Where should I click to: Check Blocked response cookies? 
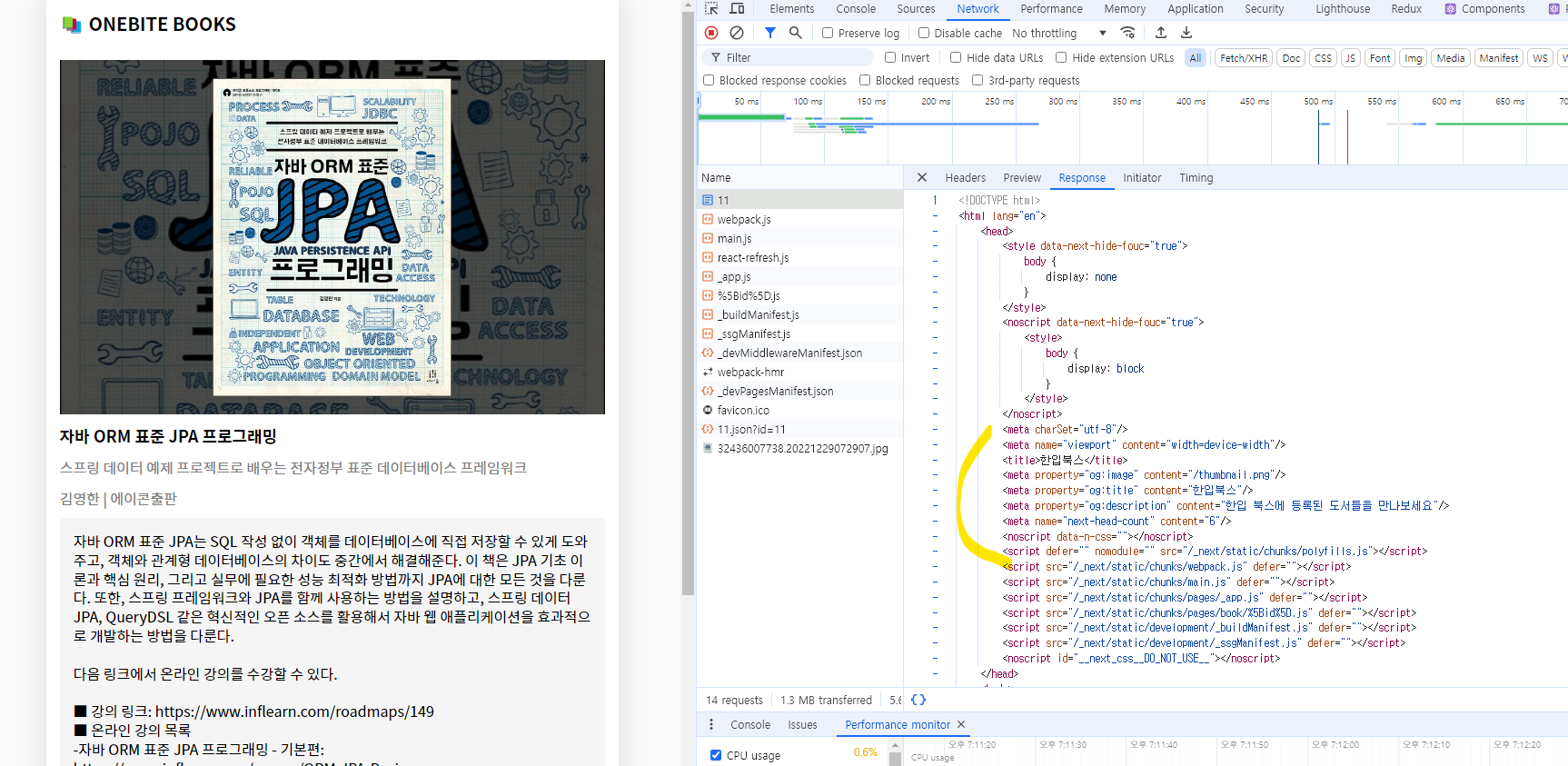pyautogui.click(x=709, y=80)
